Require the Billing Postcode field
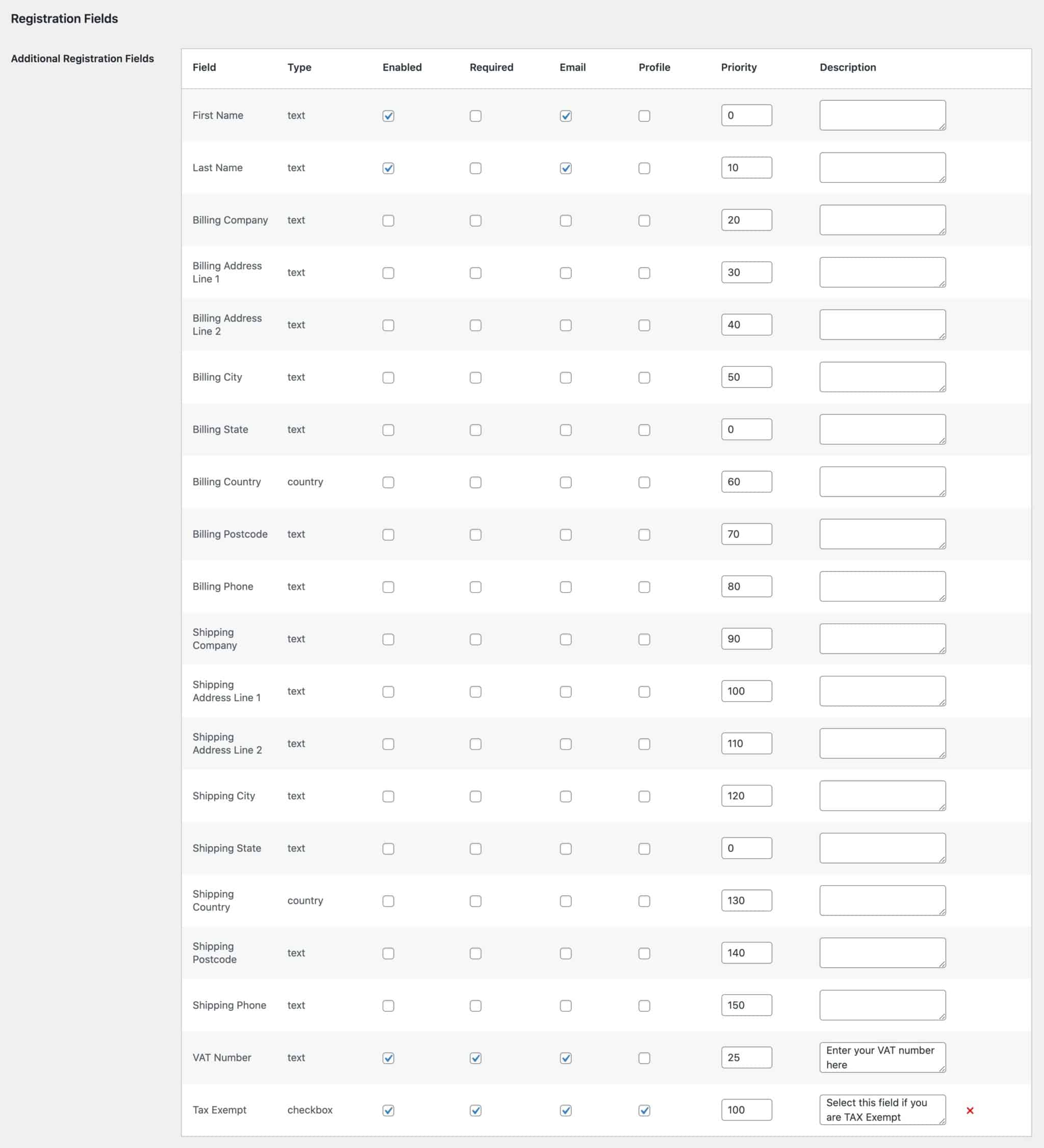 click(x=476, y=534)
